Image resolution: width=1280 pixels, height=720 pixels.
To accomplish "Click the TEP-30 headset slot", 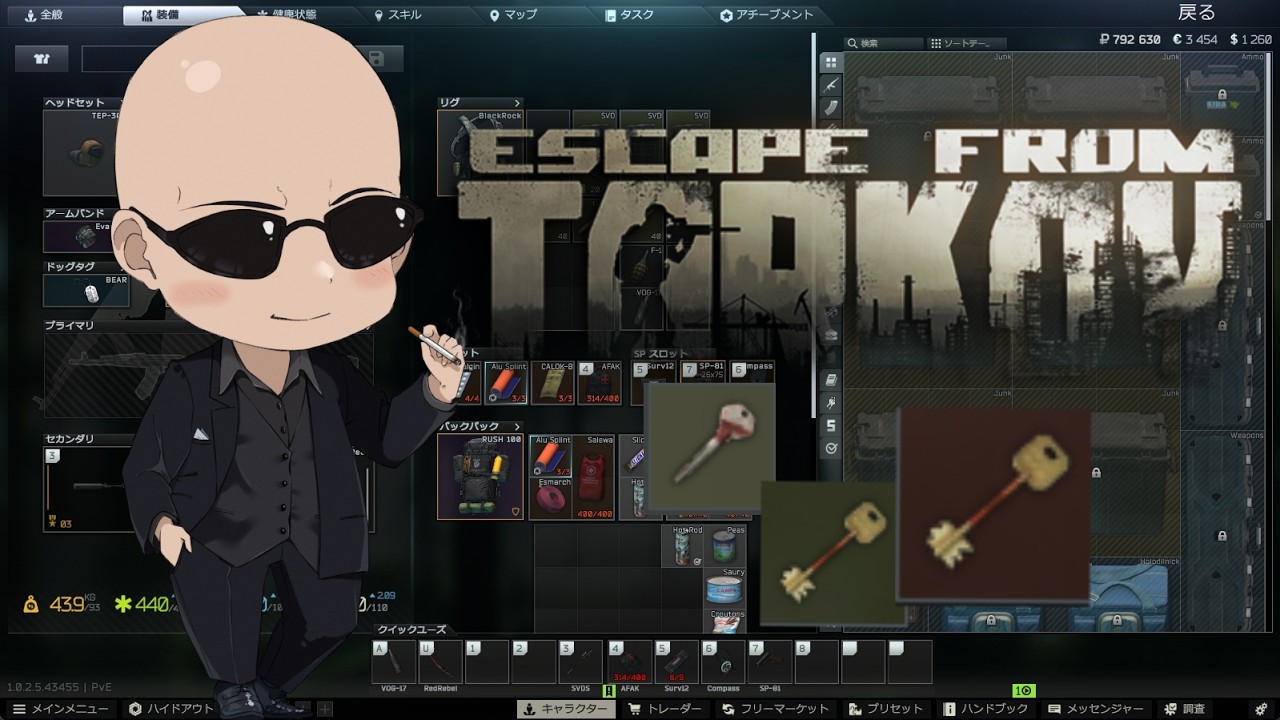I will 86,152.
